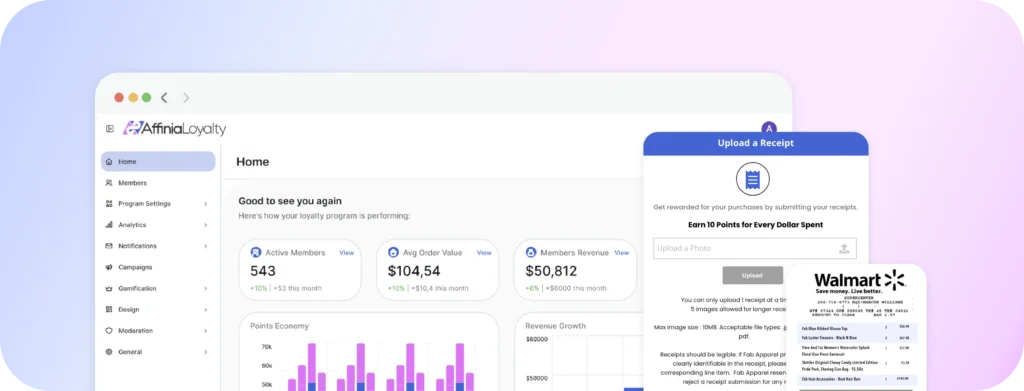Click the browser back arrow
This screenshot has height=391, width=1024.
164,98
